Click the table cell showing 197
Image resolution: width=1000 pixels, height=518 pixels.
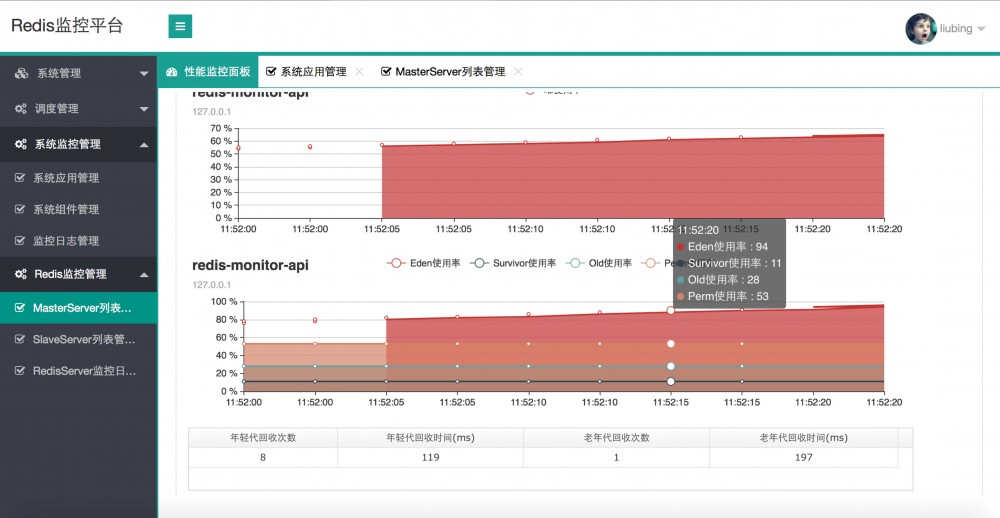coord(804,457)
